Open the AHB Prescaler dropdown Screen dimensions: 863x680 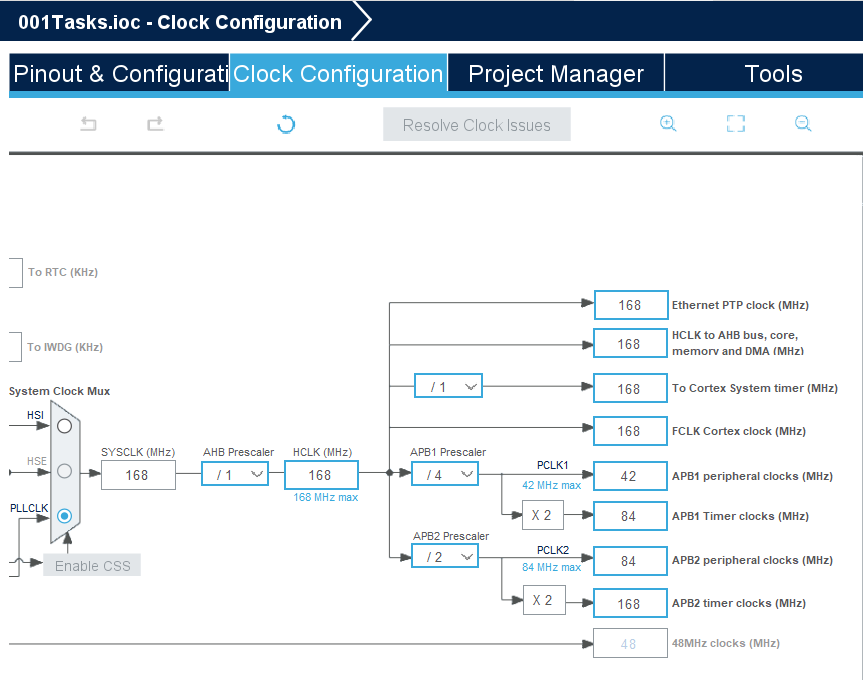click(235, 474)
